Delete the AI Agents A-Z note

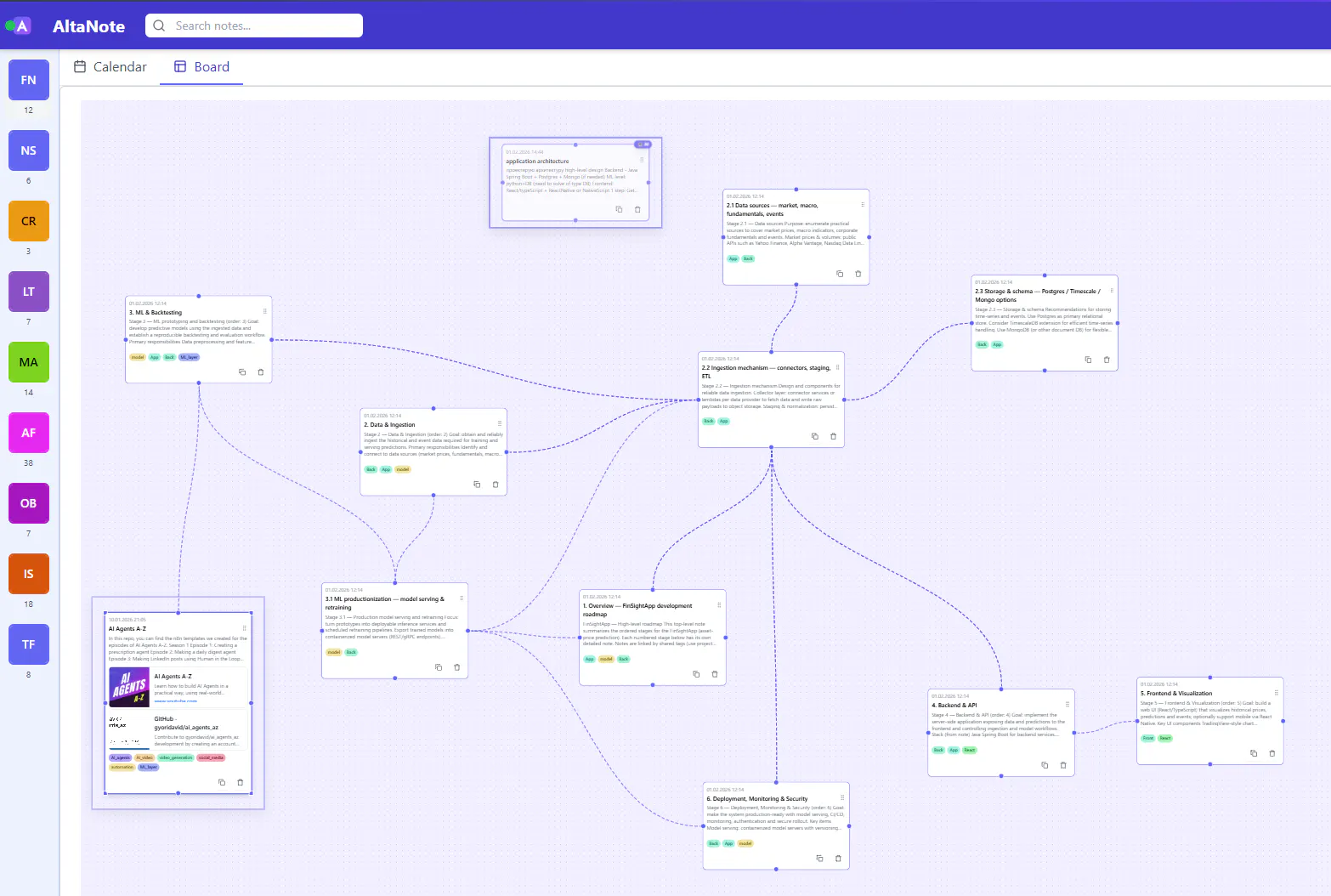point(241,782)
